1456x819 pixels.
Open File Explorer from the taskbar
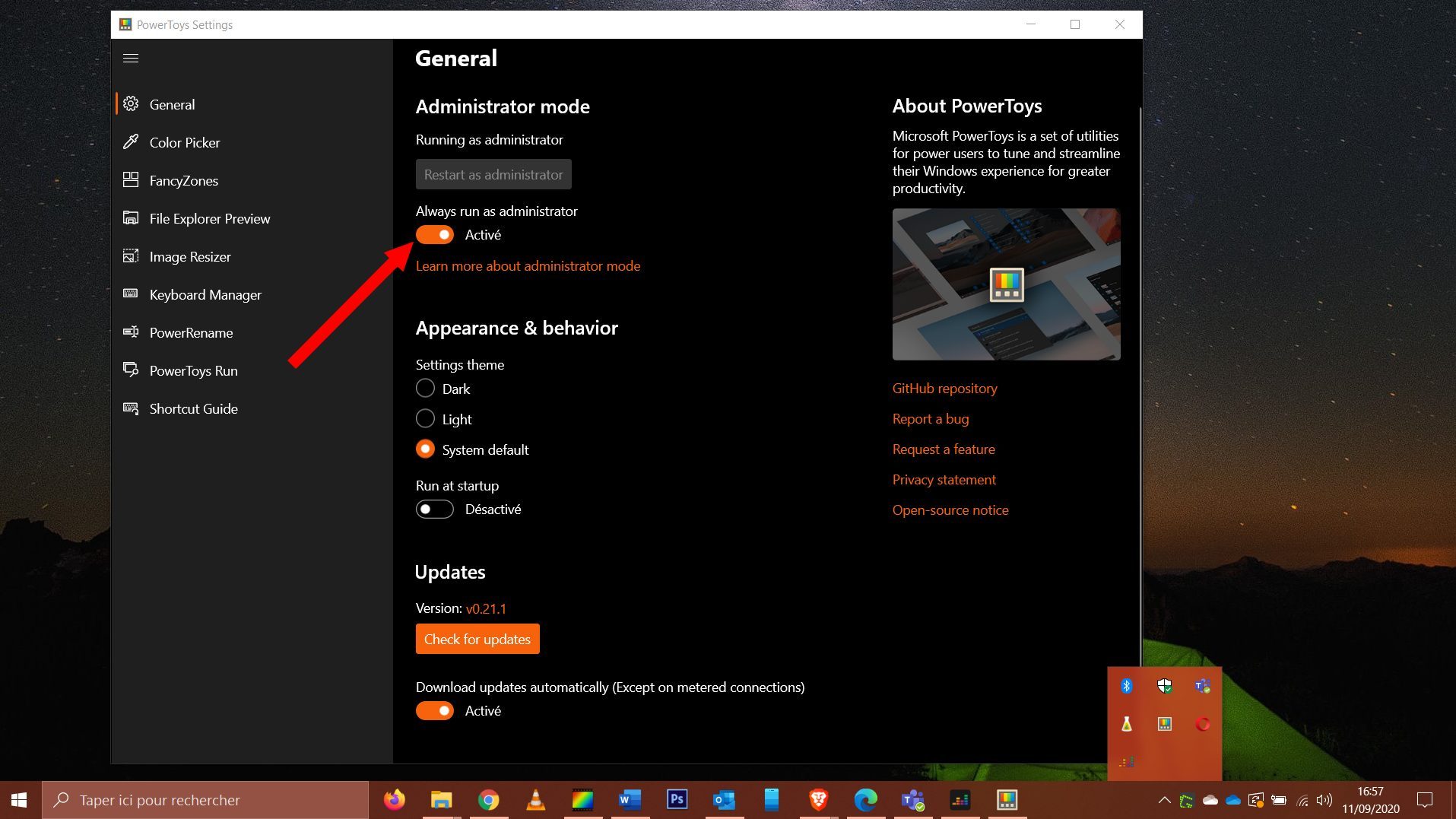coord(441,800)
